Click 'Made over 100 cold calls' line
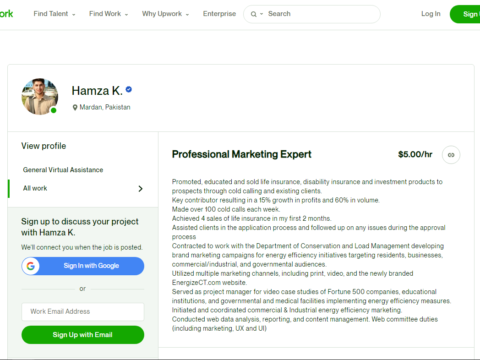This screenshot has width=480, height=360. pyautogui.click(x=226, y=209)
